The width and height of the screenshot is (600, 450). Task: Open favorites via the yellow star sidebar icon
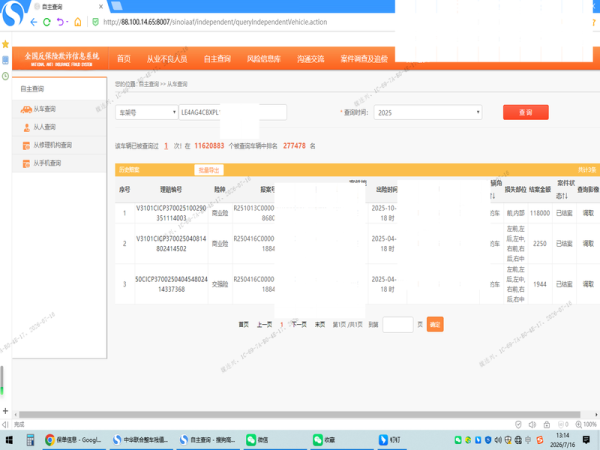pyautogui.click(x=5, y=44)
